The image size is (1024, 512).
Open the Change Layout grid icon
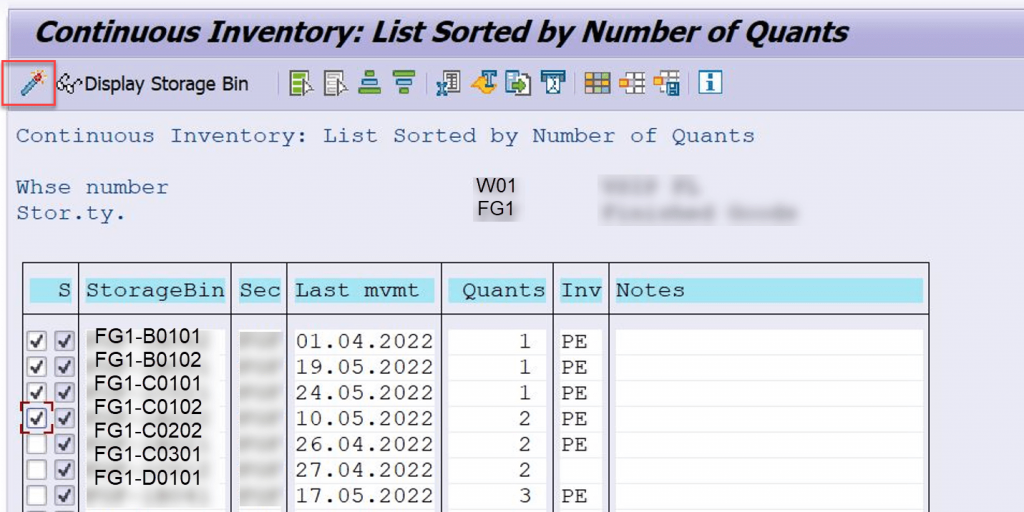coord(597,84)
